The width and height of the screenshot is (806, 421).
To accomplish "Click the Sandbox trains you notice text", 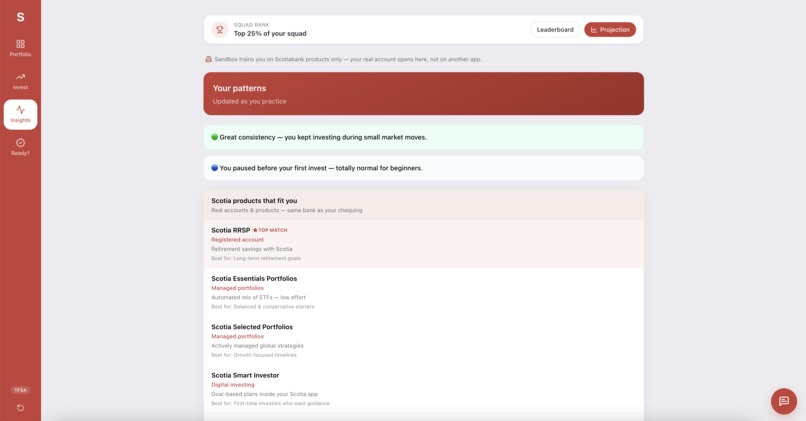I will coord(348,59).
